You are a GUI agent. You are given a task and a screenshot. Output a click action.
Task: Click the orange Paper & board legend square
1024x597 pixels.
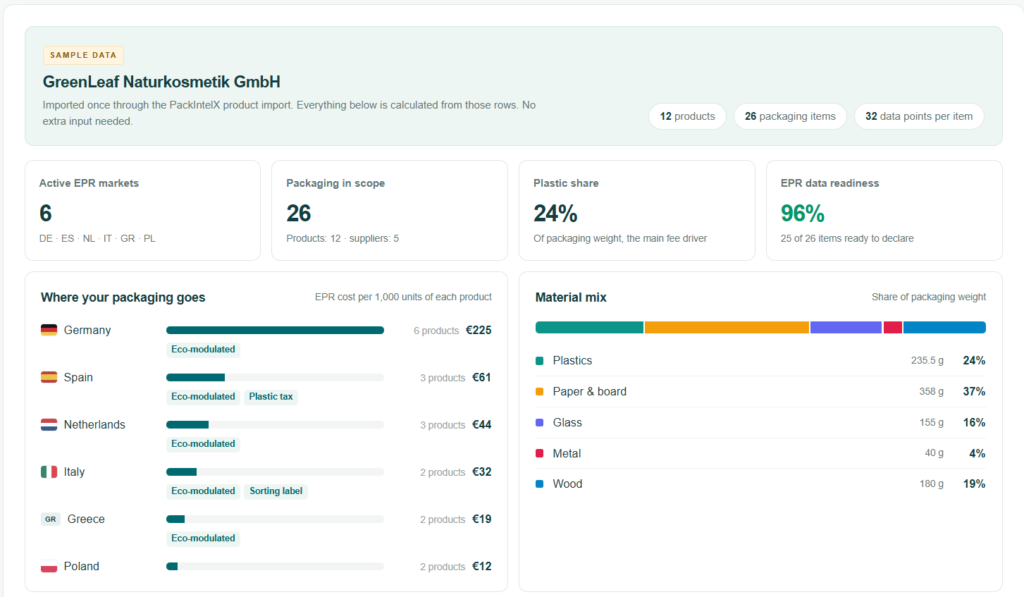point(539,391)
